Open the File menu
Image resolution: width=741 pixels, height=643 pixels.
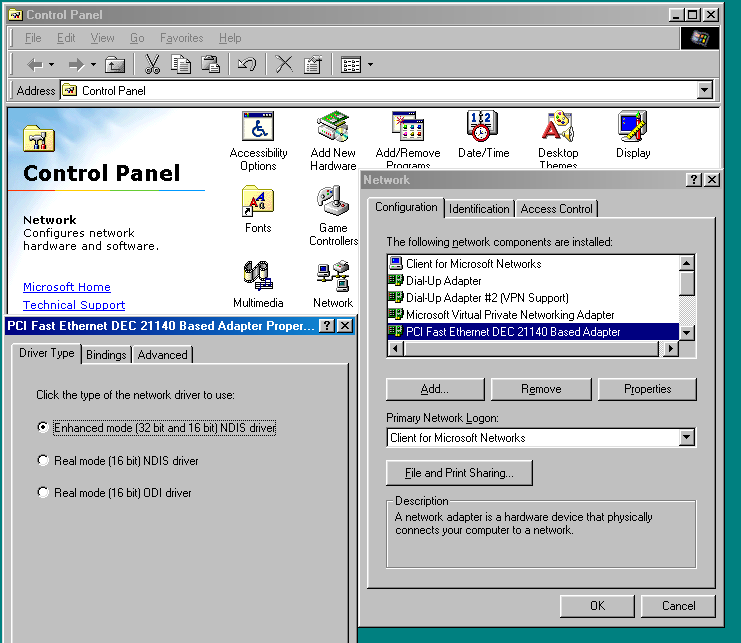33,38
